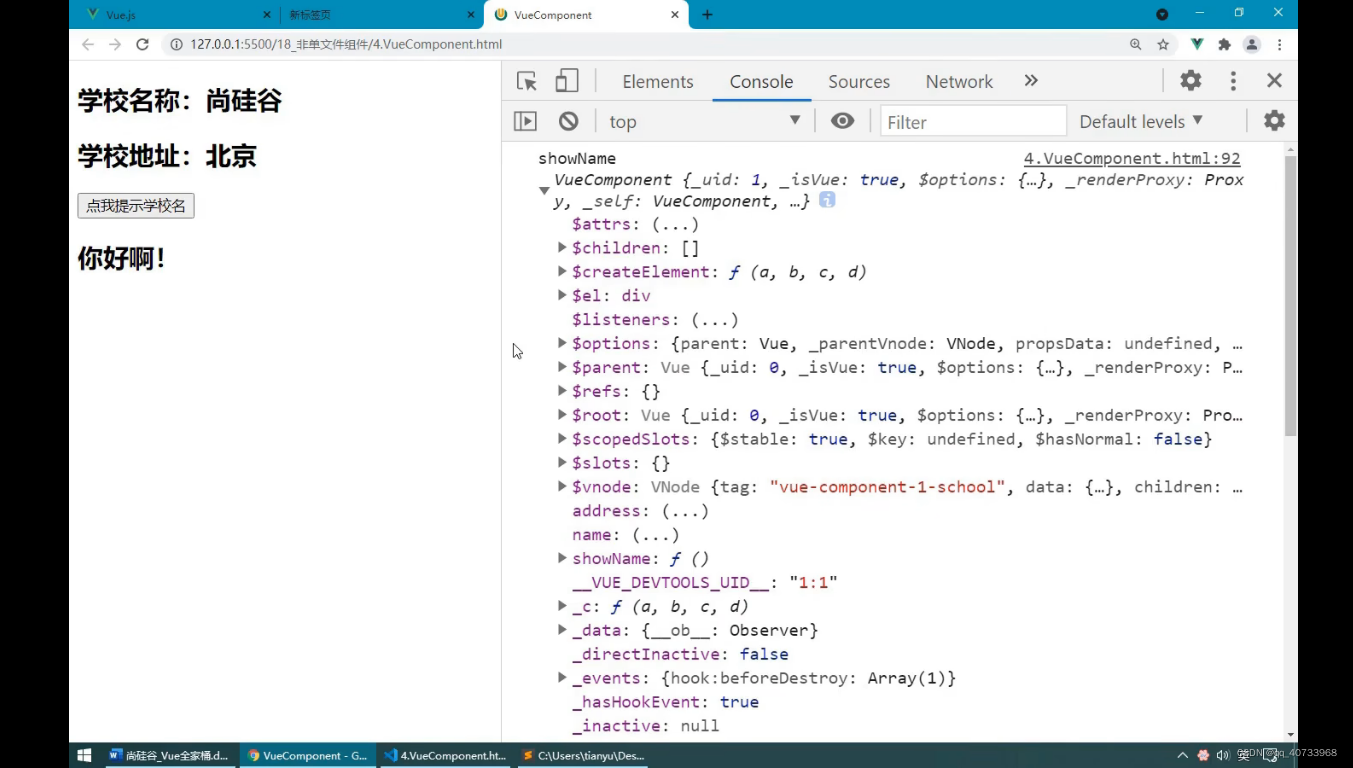Click the volume icon in system tray
The width and height of the screenshot is (1353, 768).
tap(1222, 755)
